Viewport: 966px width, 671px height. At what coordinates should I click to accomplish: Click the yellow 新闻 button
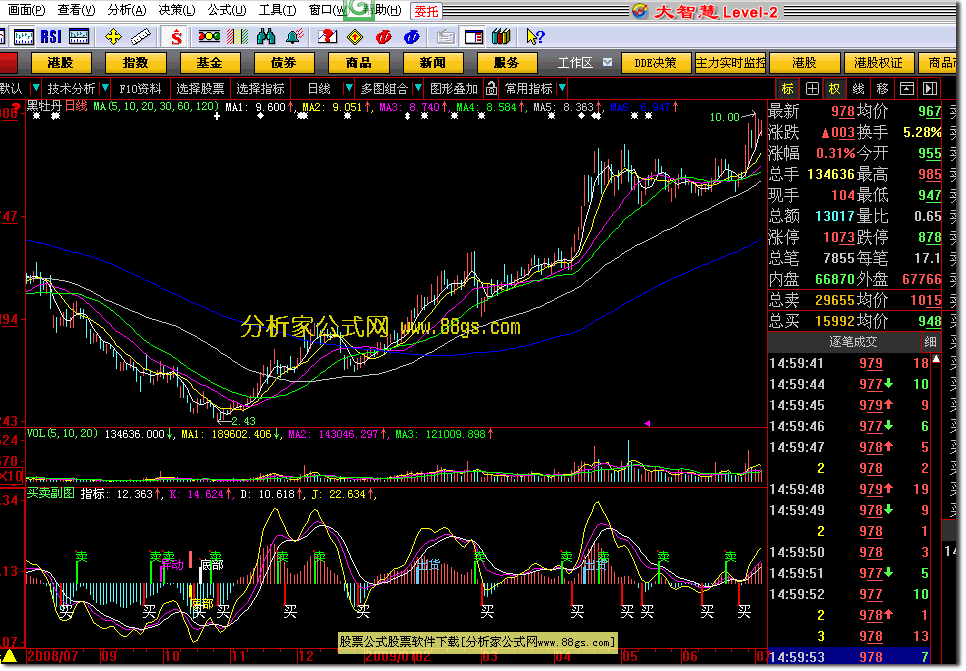point(432,62)
